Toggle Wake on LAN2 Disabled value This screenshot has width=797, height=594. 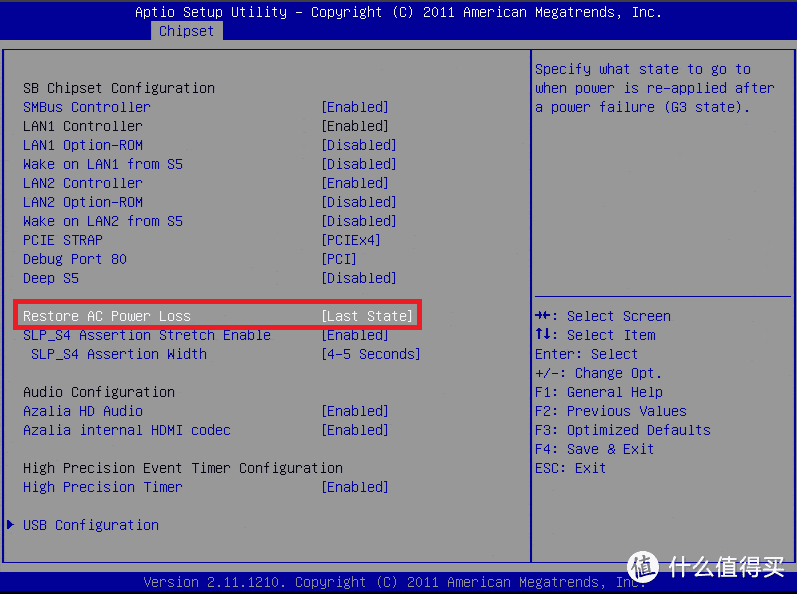[x=359, y=221]
